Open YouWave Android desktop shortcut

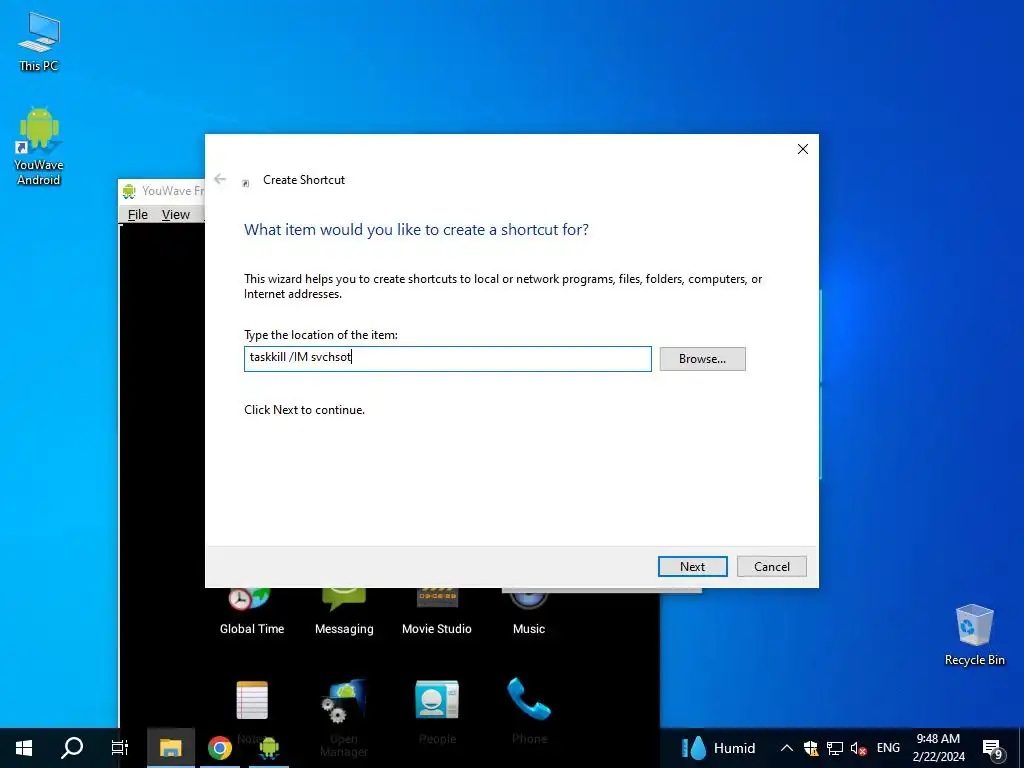[x=39, y=146]
